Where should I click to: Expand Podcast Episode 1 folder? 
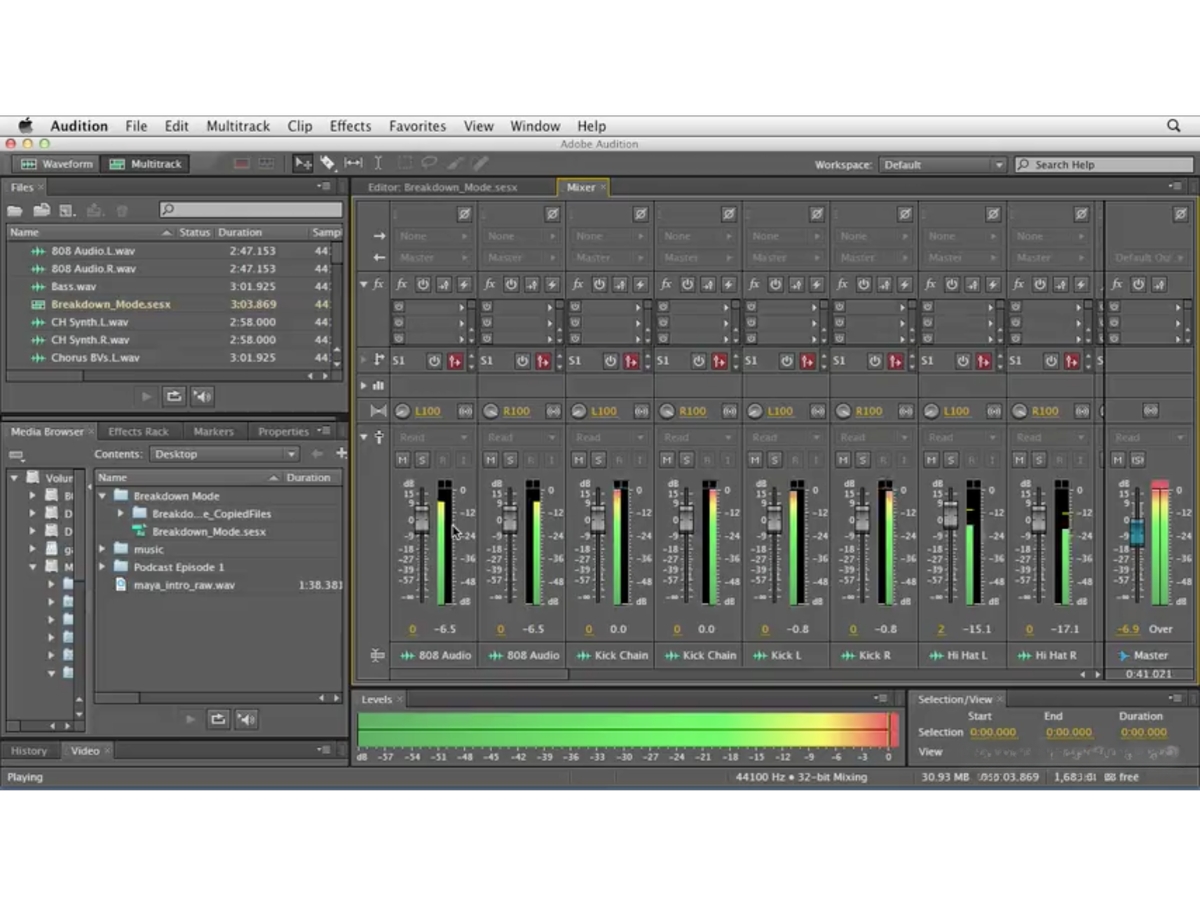(102, 567)
